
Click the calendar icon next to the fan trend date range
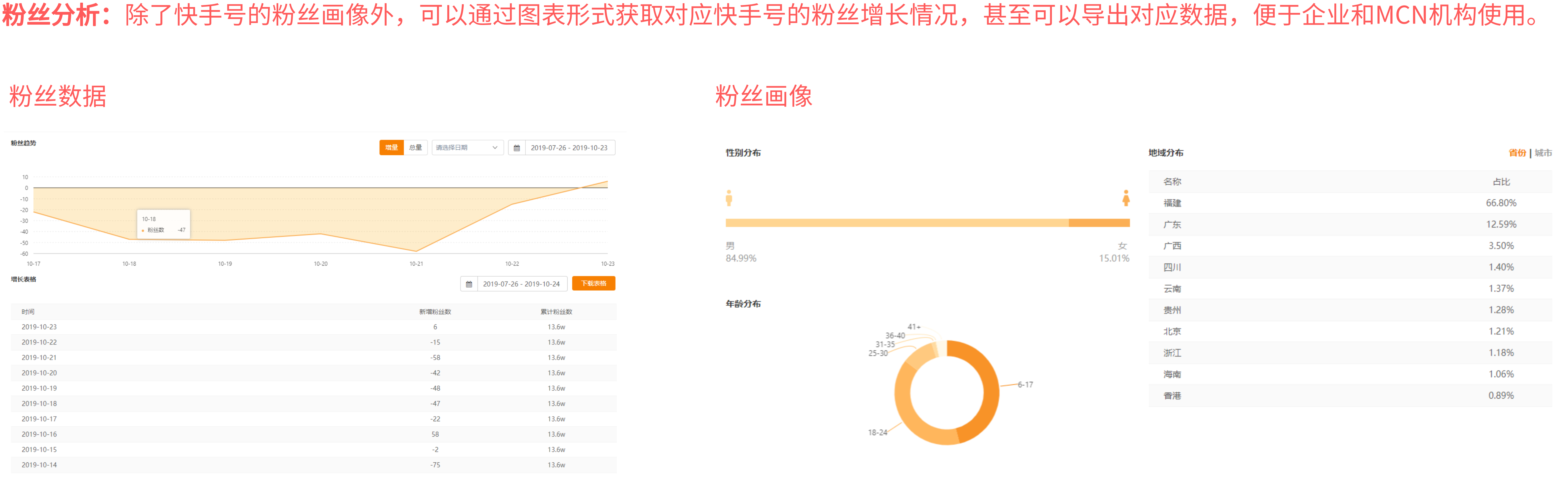[517, 147]
